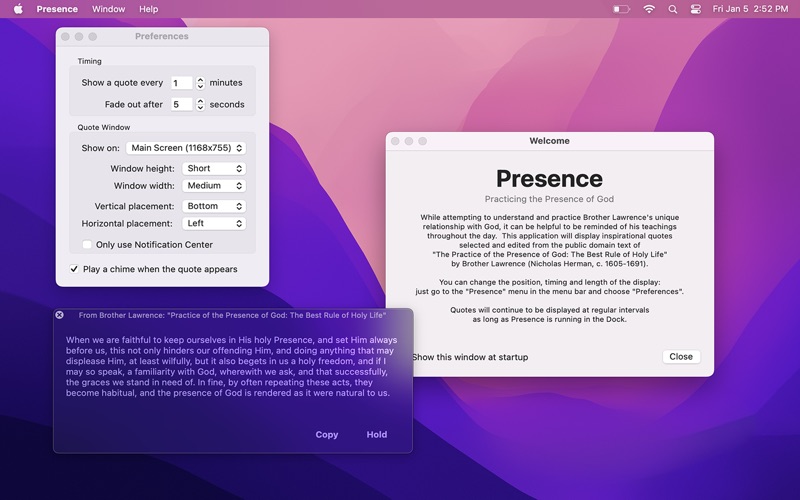Open Control Center icon in menu bar
The image size is (800, 500).
coord(695,9)
